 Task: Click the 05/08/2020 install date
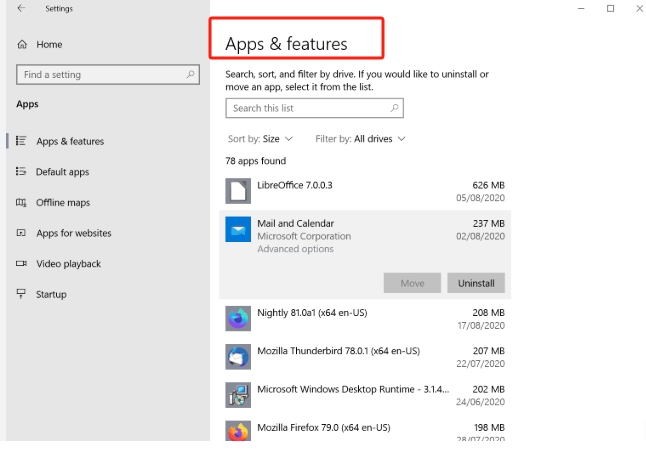click(480, 198)
